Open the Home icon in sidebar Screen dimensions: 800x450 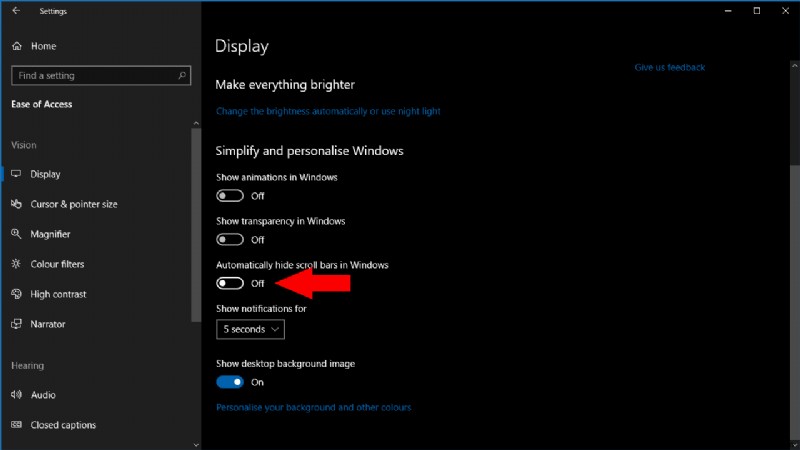coord(17,46)
